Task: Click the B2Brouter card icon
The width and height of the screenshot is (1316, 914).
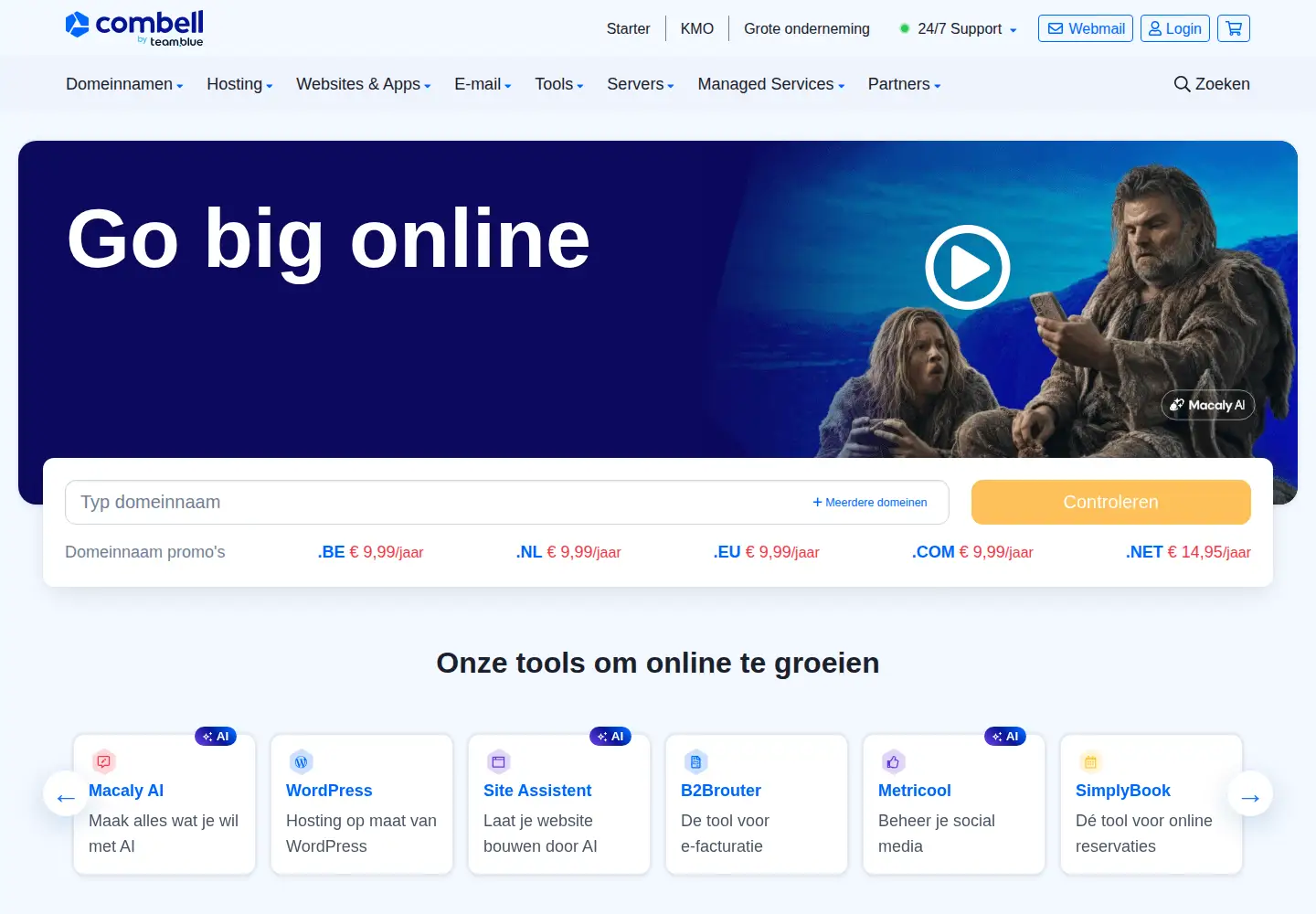Action: 695,761
